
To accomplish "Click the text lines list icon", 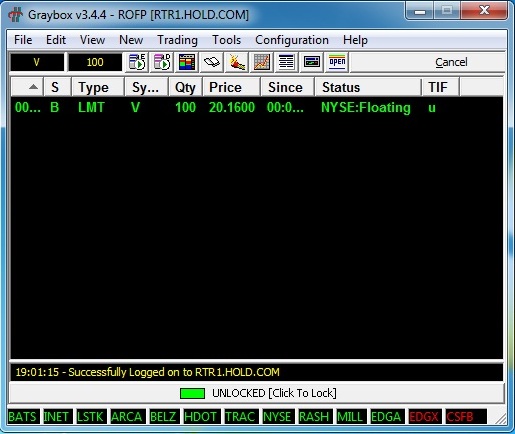I will [x=287, y=62].
